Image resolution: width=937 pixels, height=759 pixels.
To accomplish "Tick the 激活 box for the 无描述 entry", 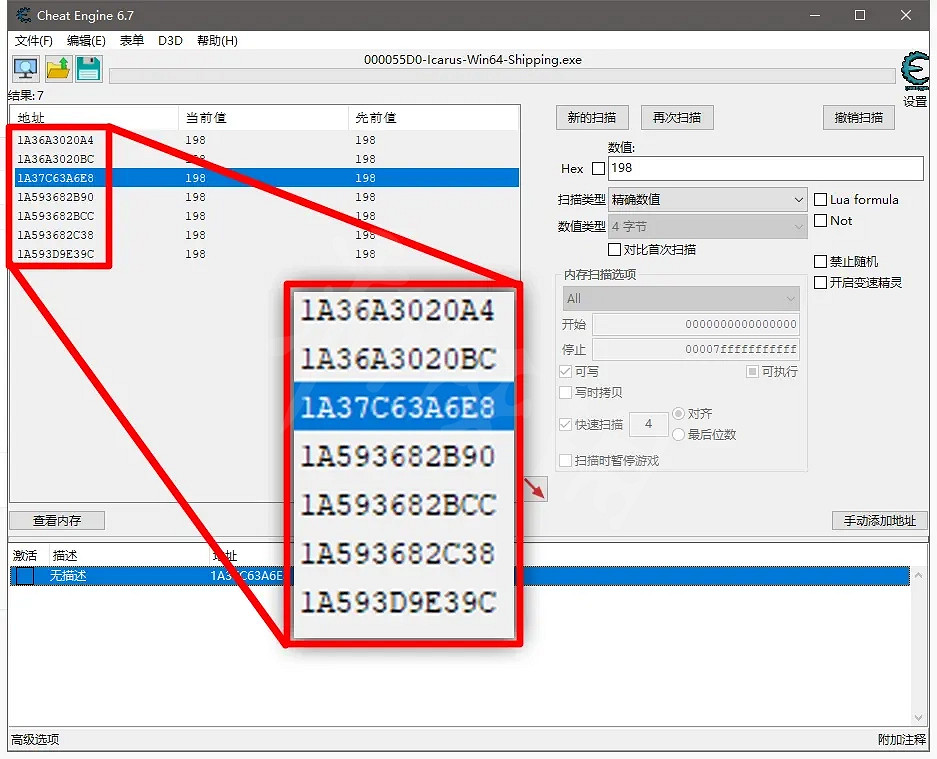I will [x=25, y=576].
